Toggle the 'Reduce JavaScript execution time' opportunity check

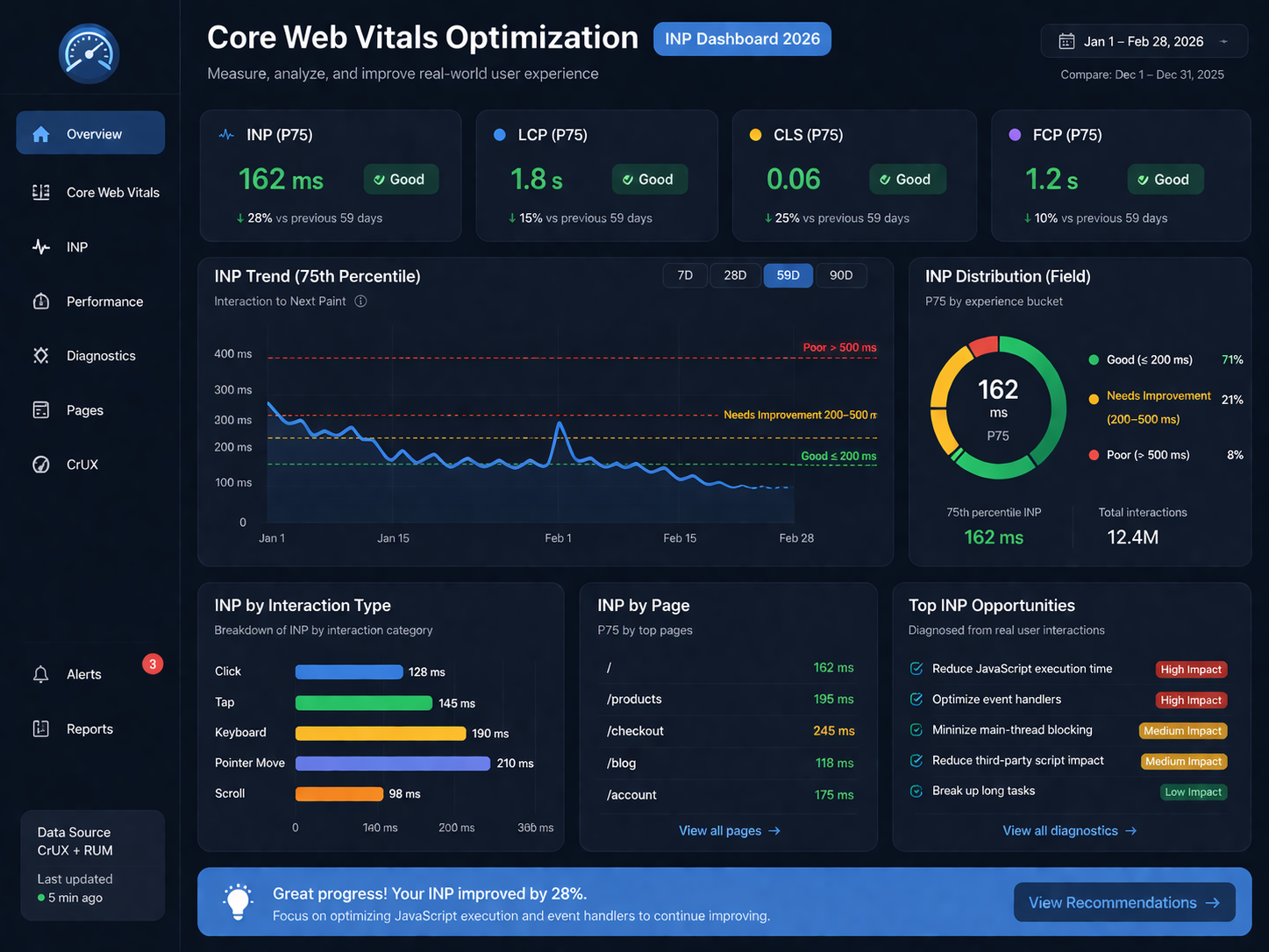click(x=916, y=669)
